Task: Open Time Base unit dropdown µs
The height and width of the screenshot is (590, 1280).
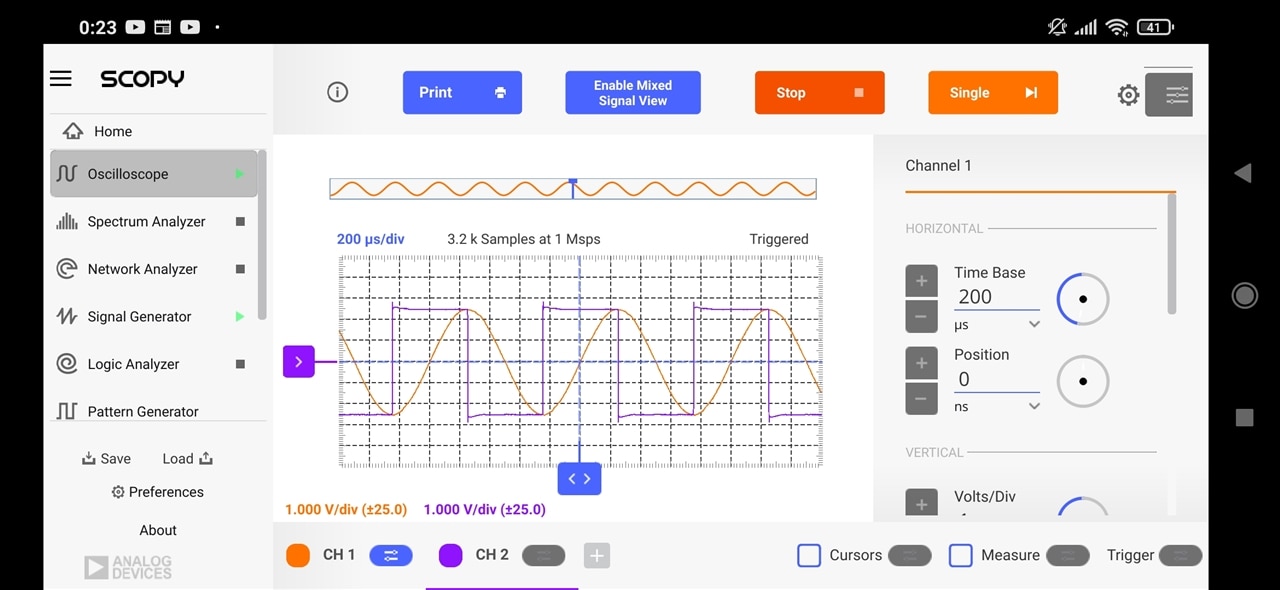Action: pyautogui.click(x=996, y=325)
